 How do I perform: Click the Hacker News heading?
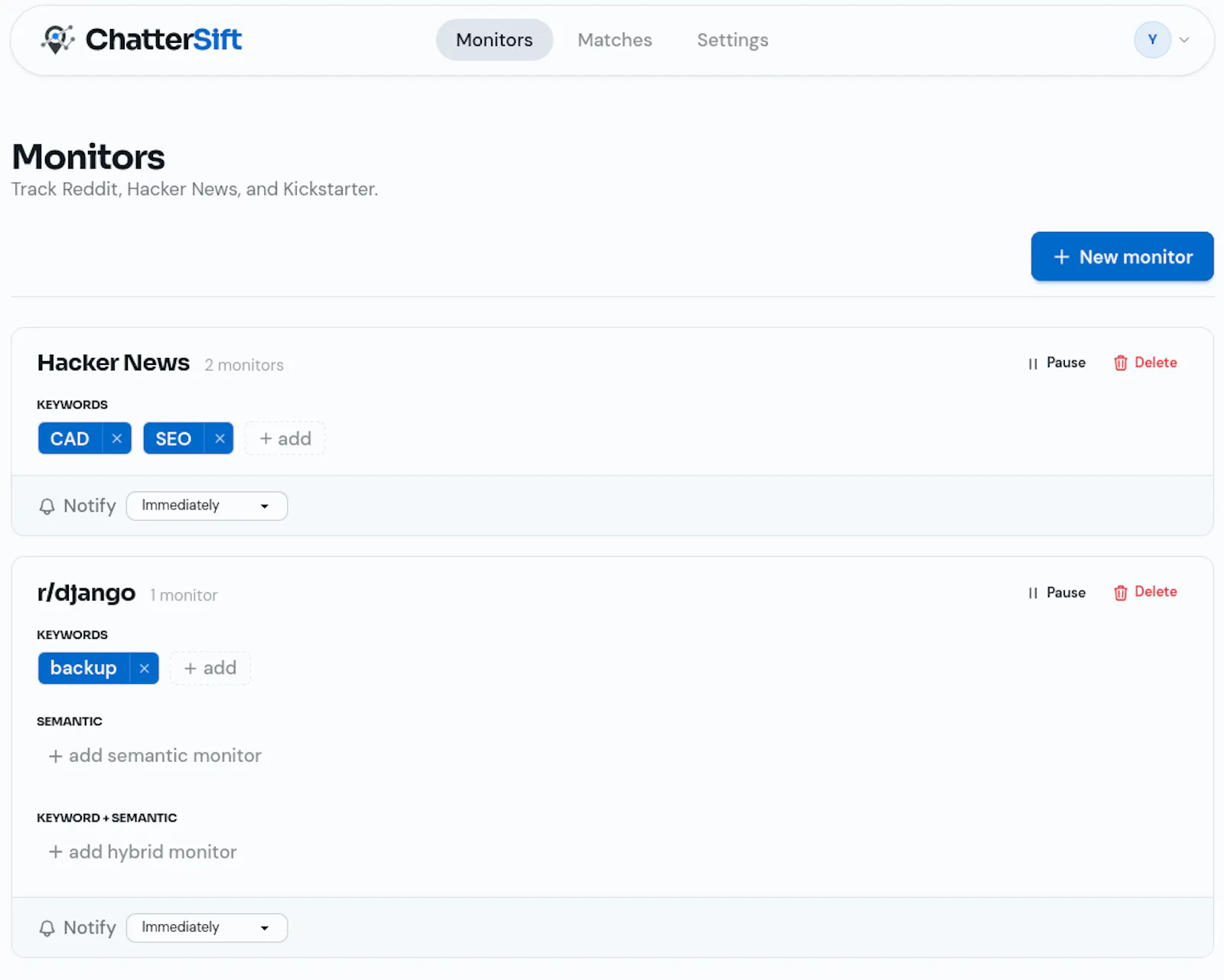113,363
